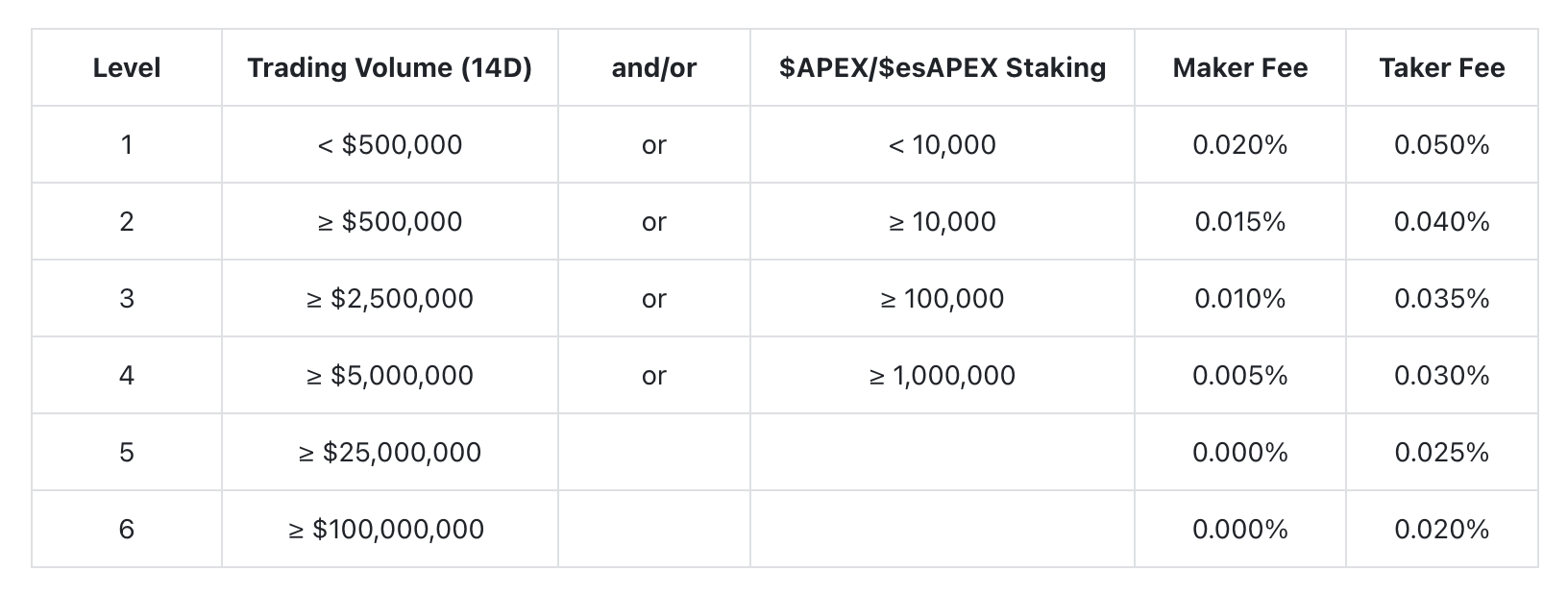Click the 0.035% taker fee cell
The image size is (1568, 596).
click(1442, 298)
